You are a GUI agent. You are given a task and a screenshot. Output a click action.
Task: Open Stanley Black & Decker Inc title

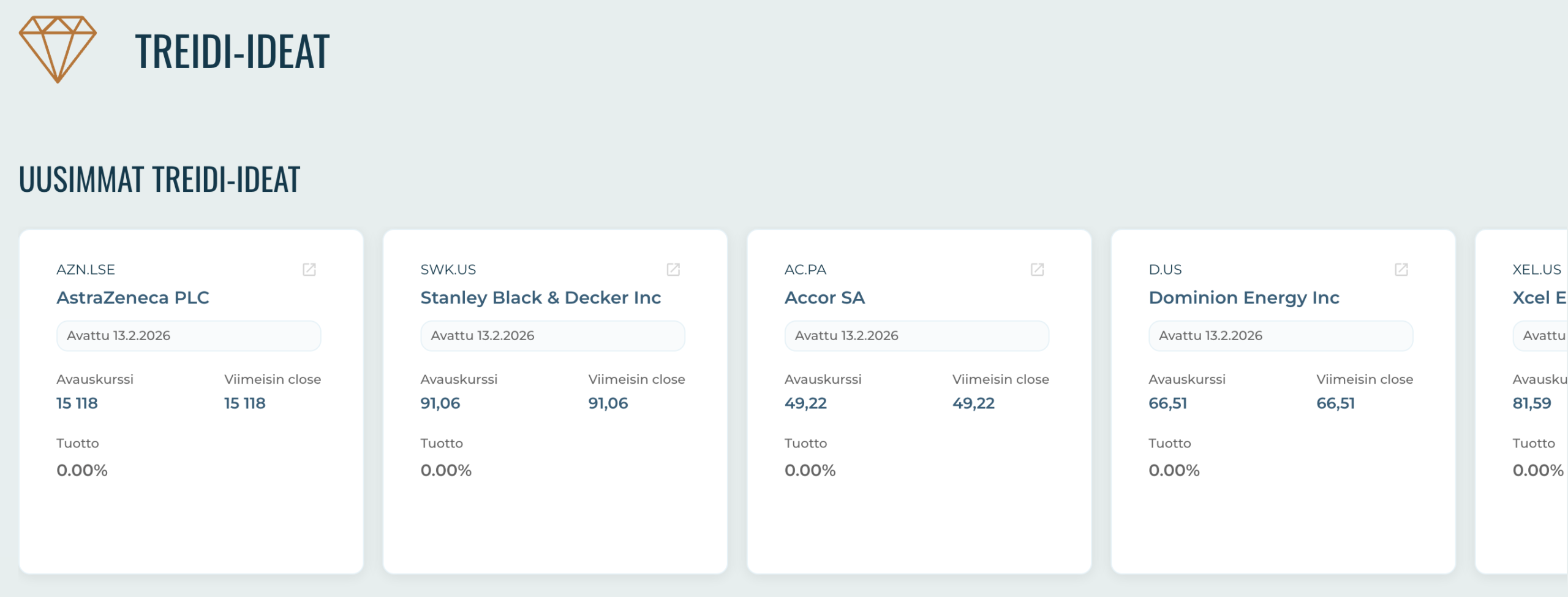(x=540, y=298)
